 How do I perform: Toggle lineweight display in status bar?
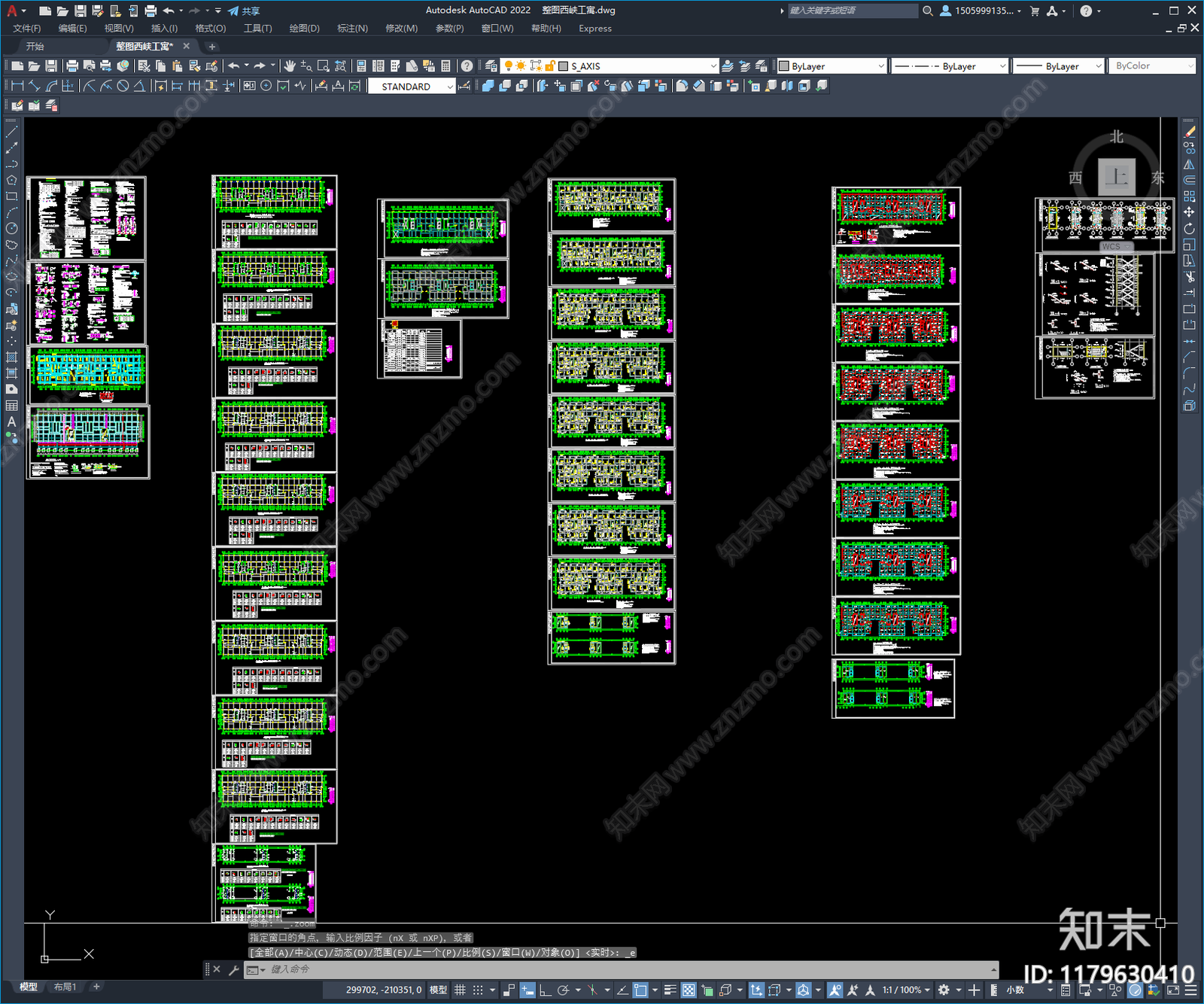click(x=670, y=990)
